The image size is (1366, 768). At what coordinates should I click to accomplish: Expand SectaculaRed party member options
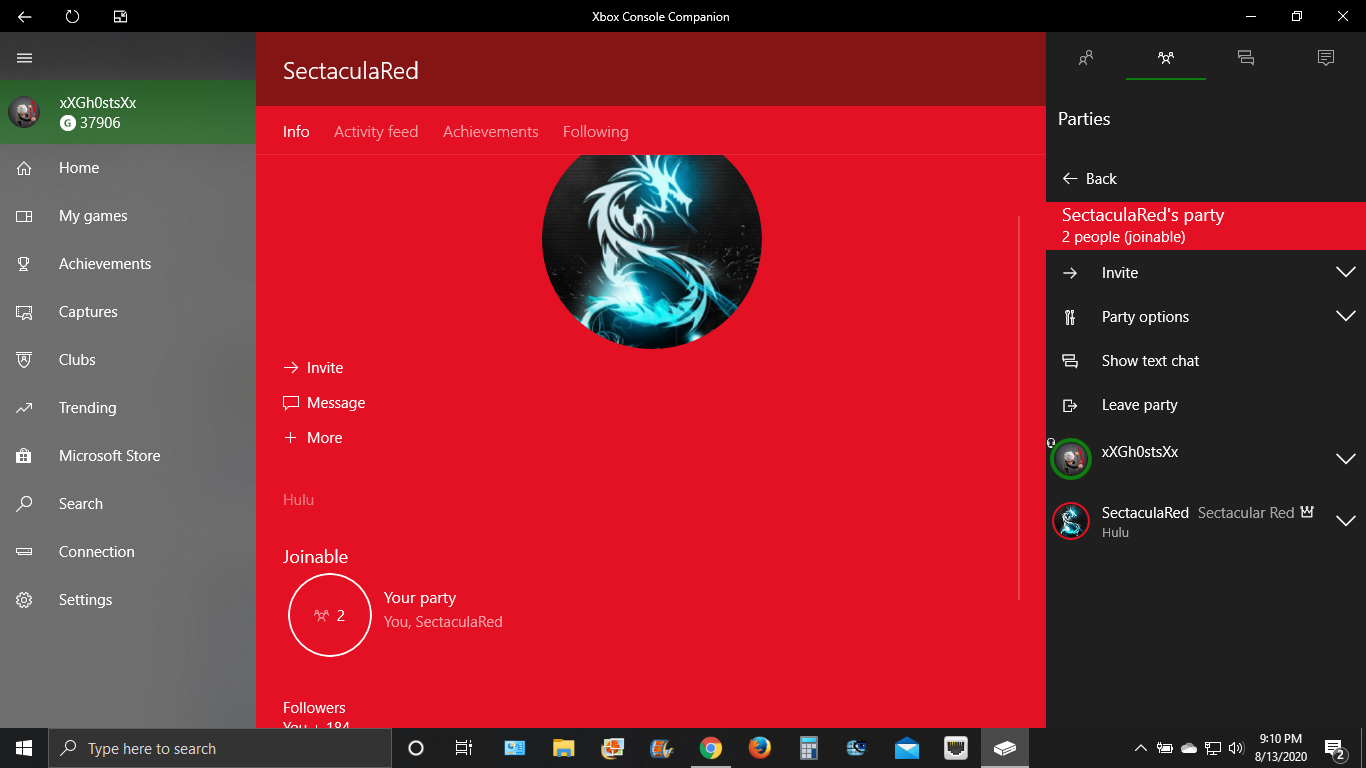tap(1345, 521)
